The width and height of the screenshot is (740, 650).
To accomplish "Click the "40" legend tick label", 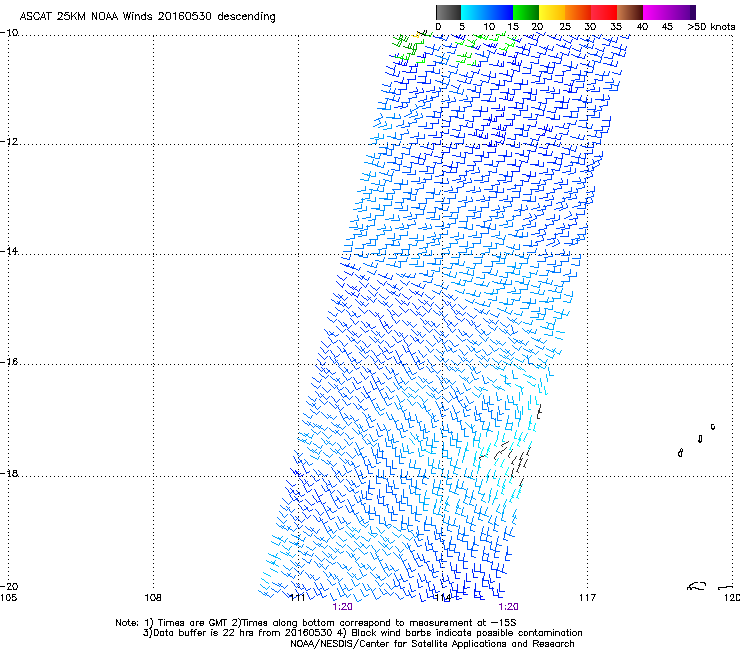I will (x=642, y=27).
